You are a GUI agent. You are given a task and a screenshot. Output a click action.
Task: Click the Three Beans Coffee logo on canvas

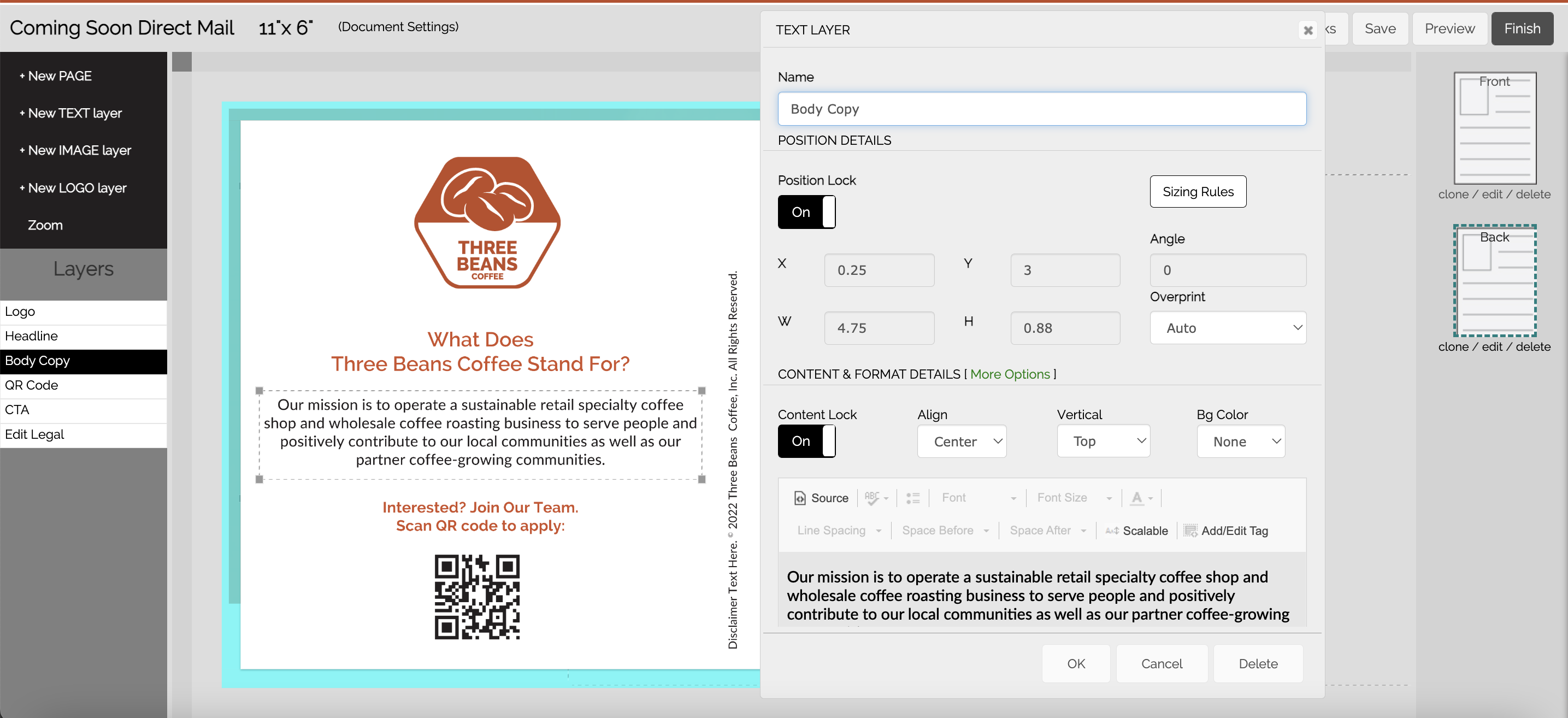point(487,222)
